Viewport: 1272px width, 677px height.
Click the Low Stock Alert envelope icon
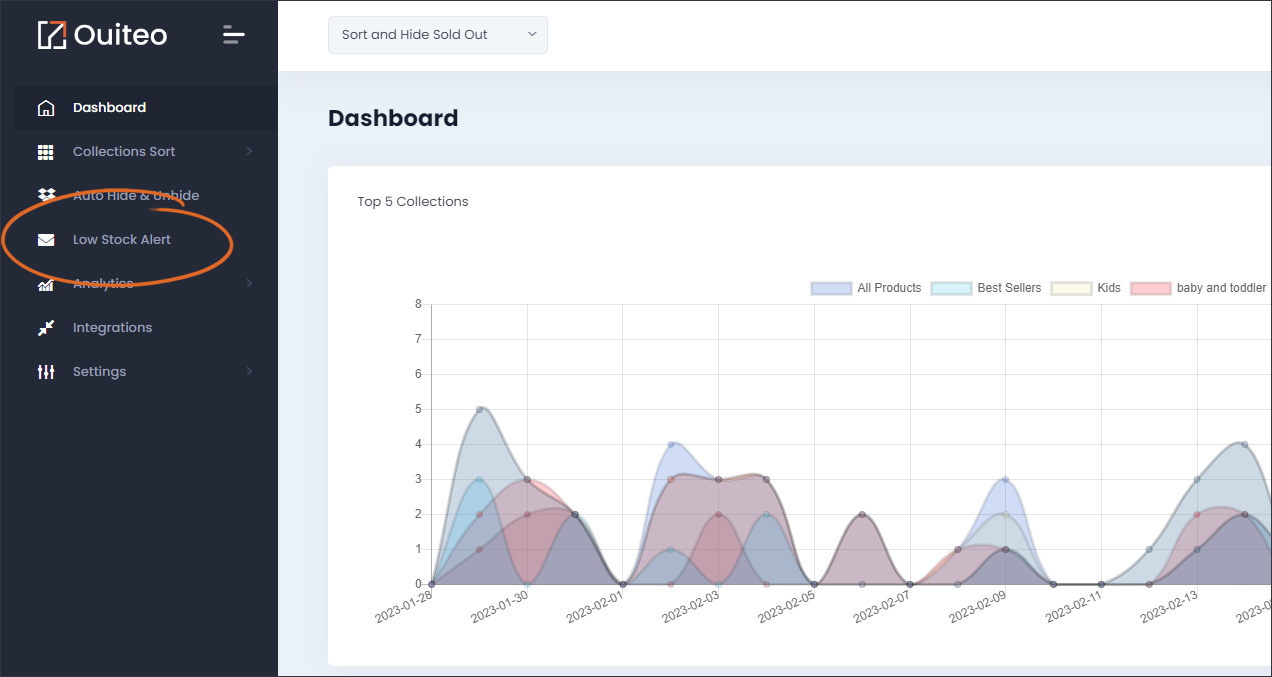pyautogui.click(x=46, y=240)
